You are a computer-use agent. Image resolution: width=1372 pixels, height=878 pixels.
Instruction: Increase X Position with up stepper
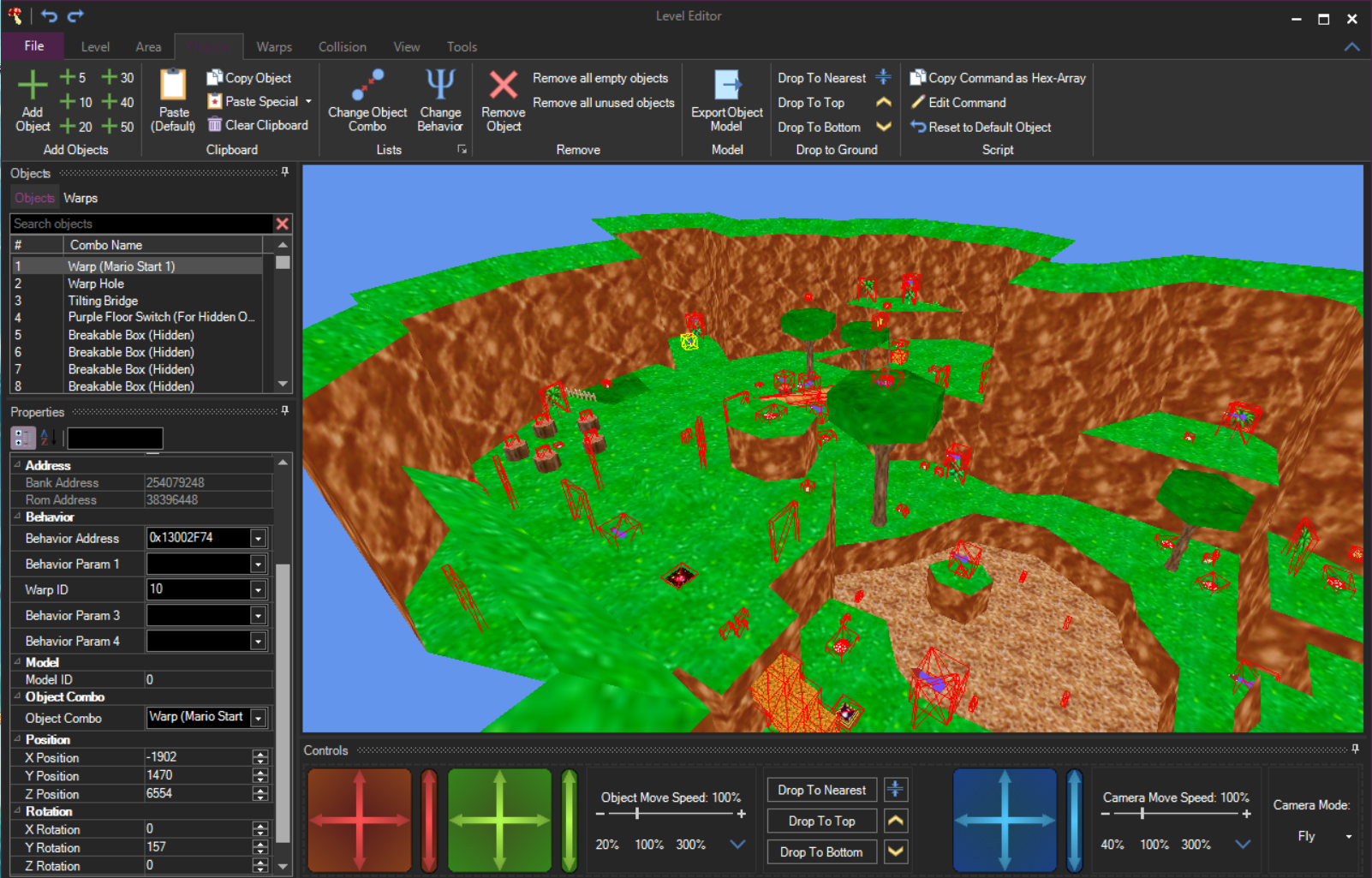260,754
